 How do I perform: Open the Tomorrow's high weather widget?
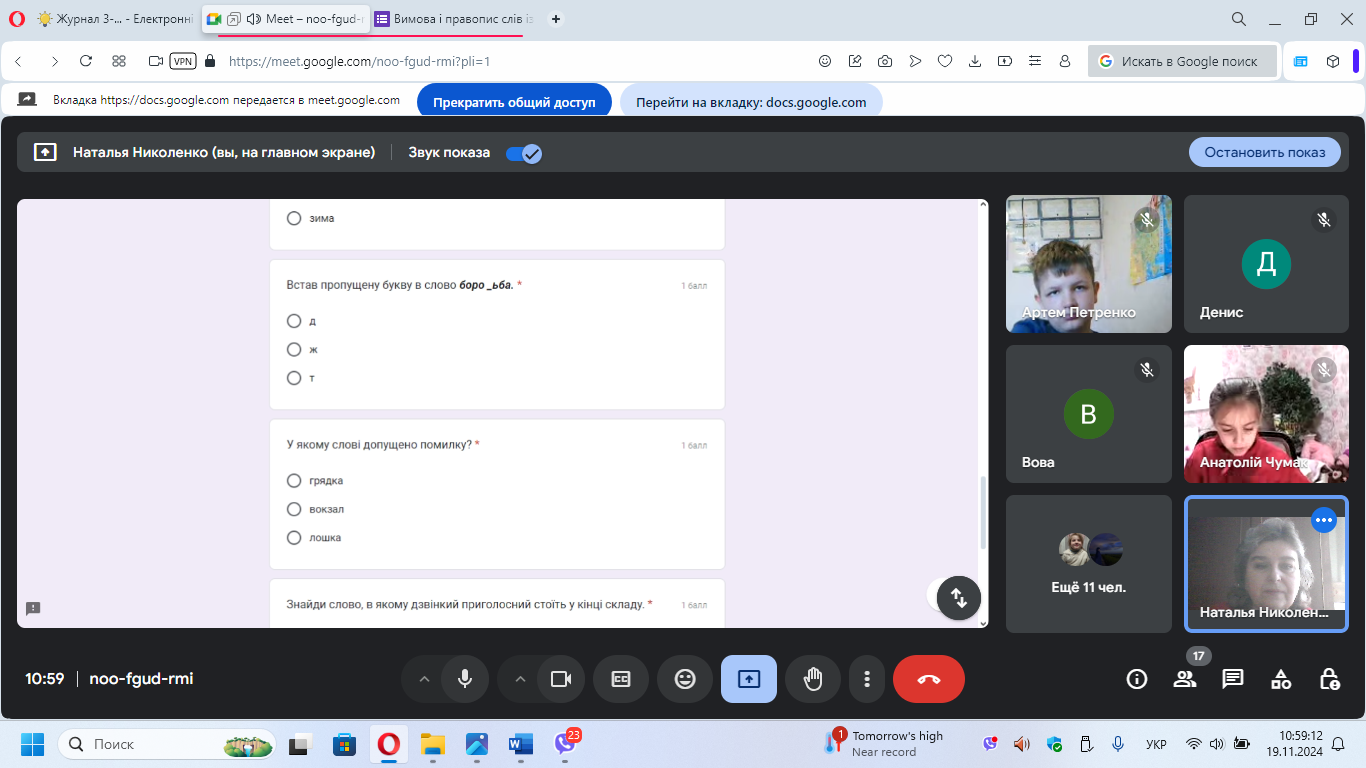885,744
